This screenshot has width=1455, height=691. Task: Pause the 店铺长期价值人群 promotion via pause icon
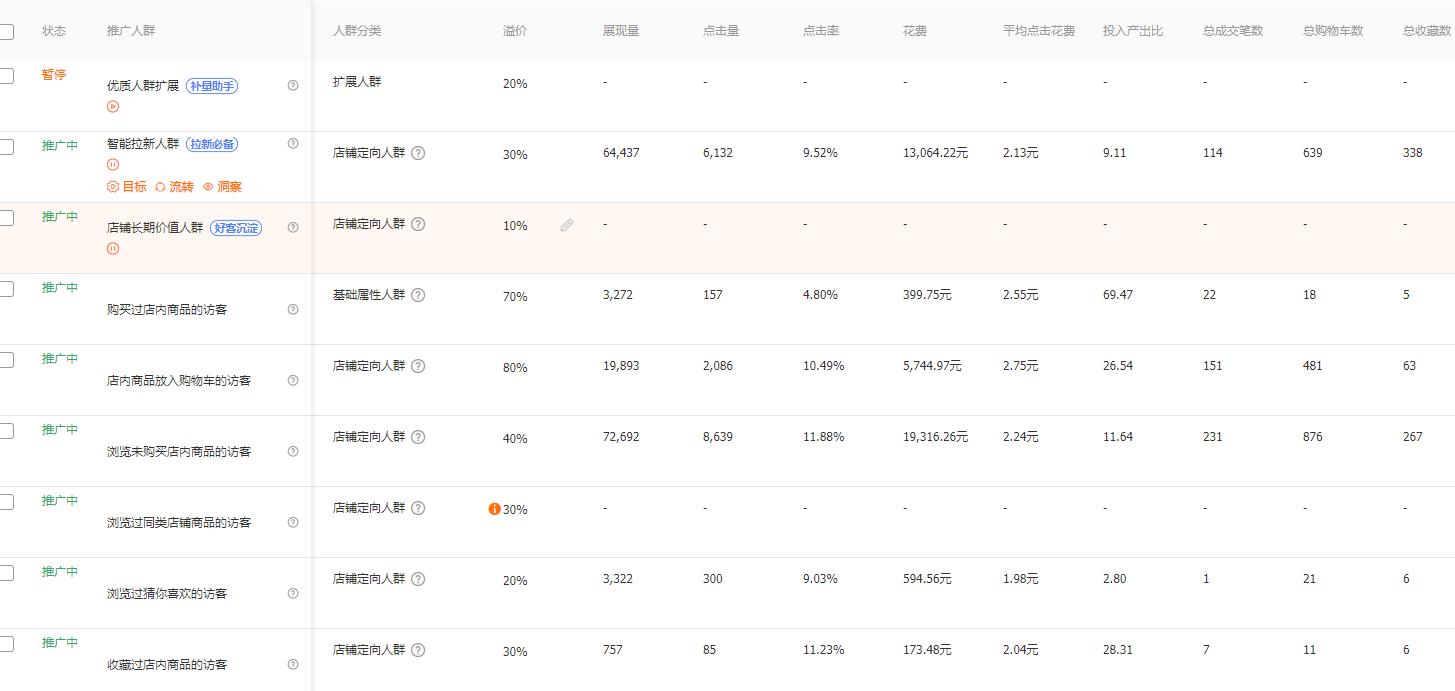coord(112,247)
